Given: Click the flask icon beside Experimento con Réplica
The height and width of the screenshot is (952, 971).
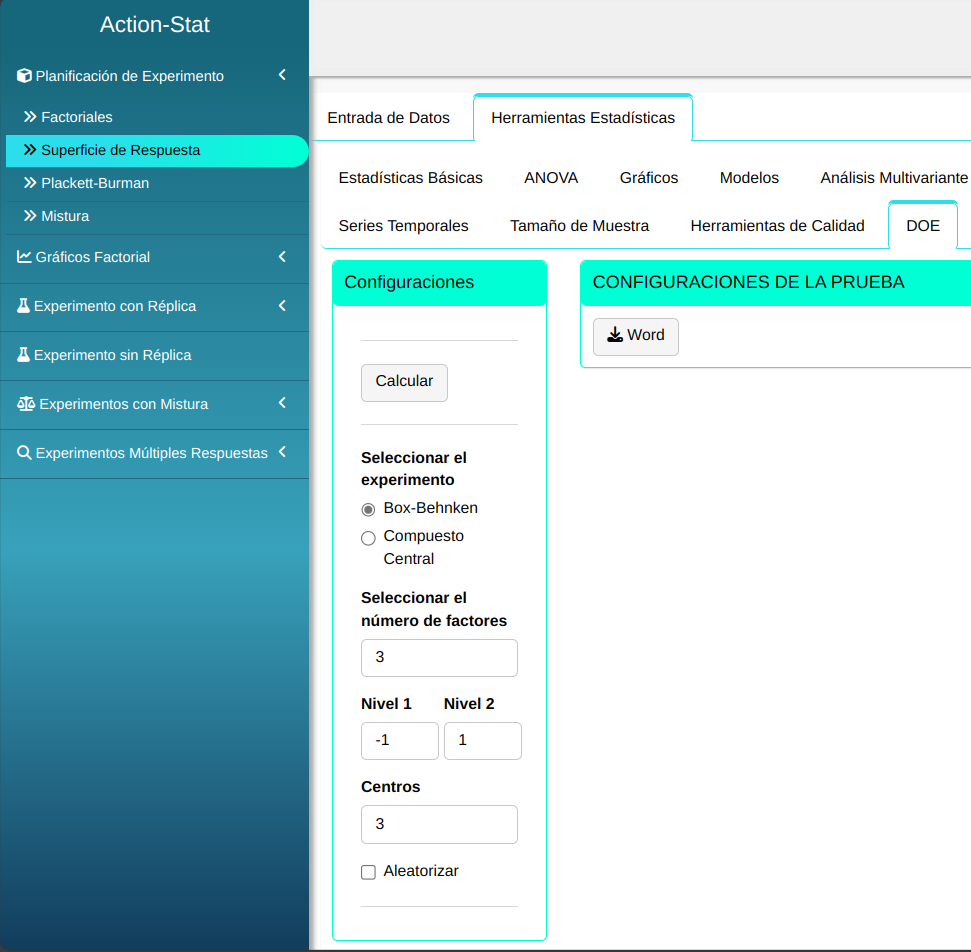Looking at the screenshot, I should [x=24, y=306].
